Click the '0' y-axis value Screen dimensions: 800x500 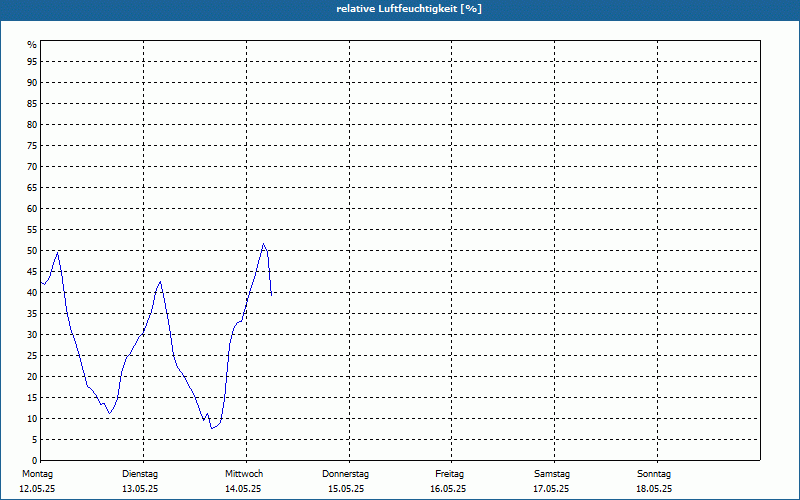[x=35, y=461]
